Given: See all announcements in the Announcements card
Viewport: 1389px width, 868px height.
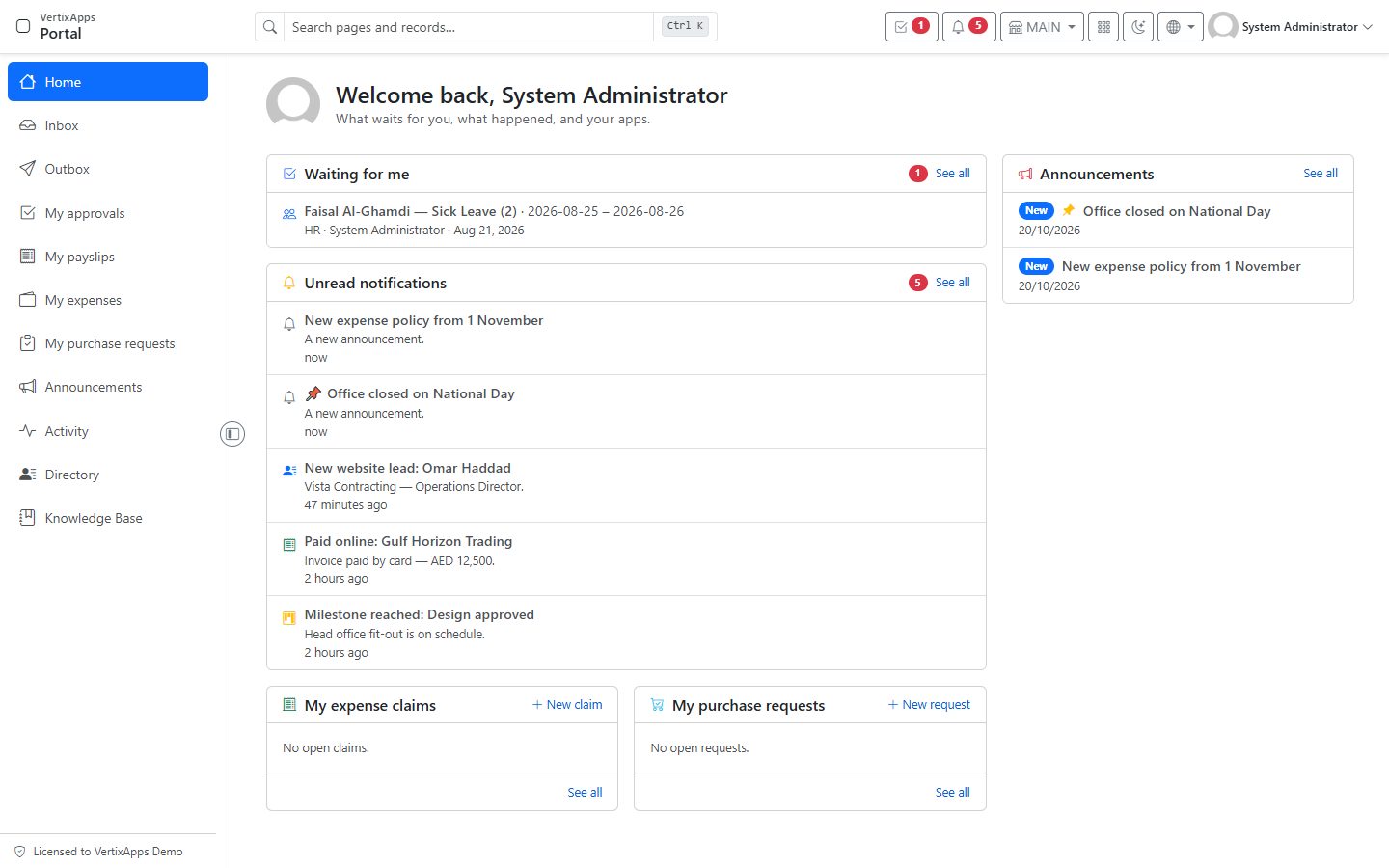Looking at the screenshot, I should (1321, 174).
